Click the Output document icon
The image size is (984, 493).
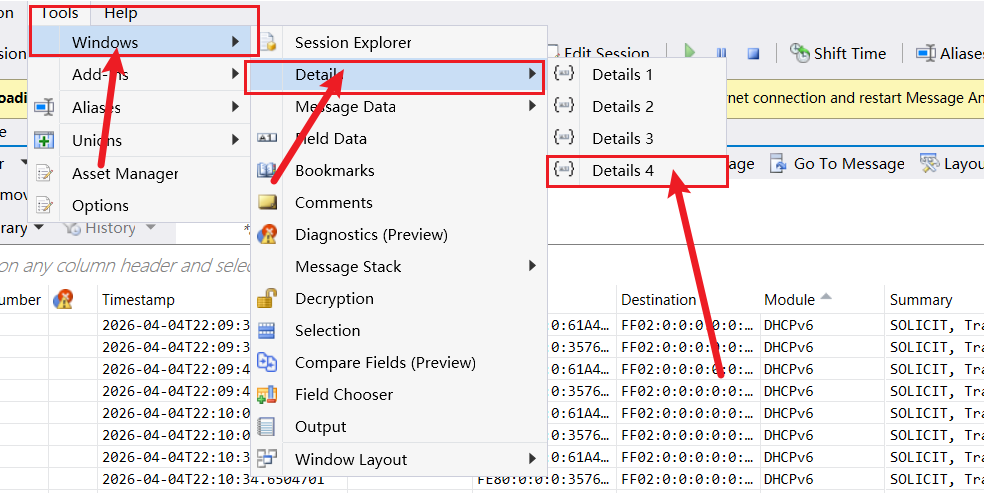[x=267, y=426]
